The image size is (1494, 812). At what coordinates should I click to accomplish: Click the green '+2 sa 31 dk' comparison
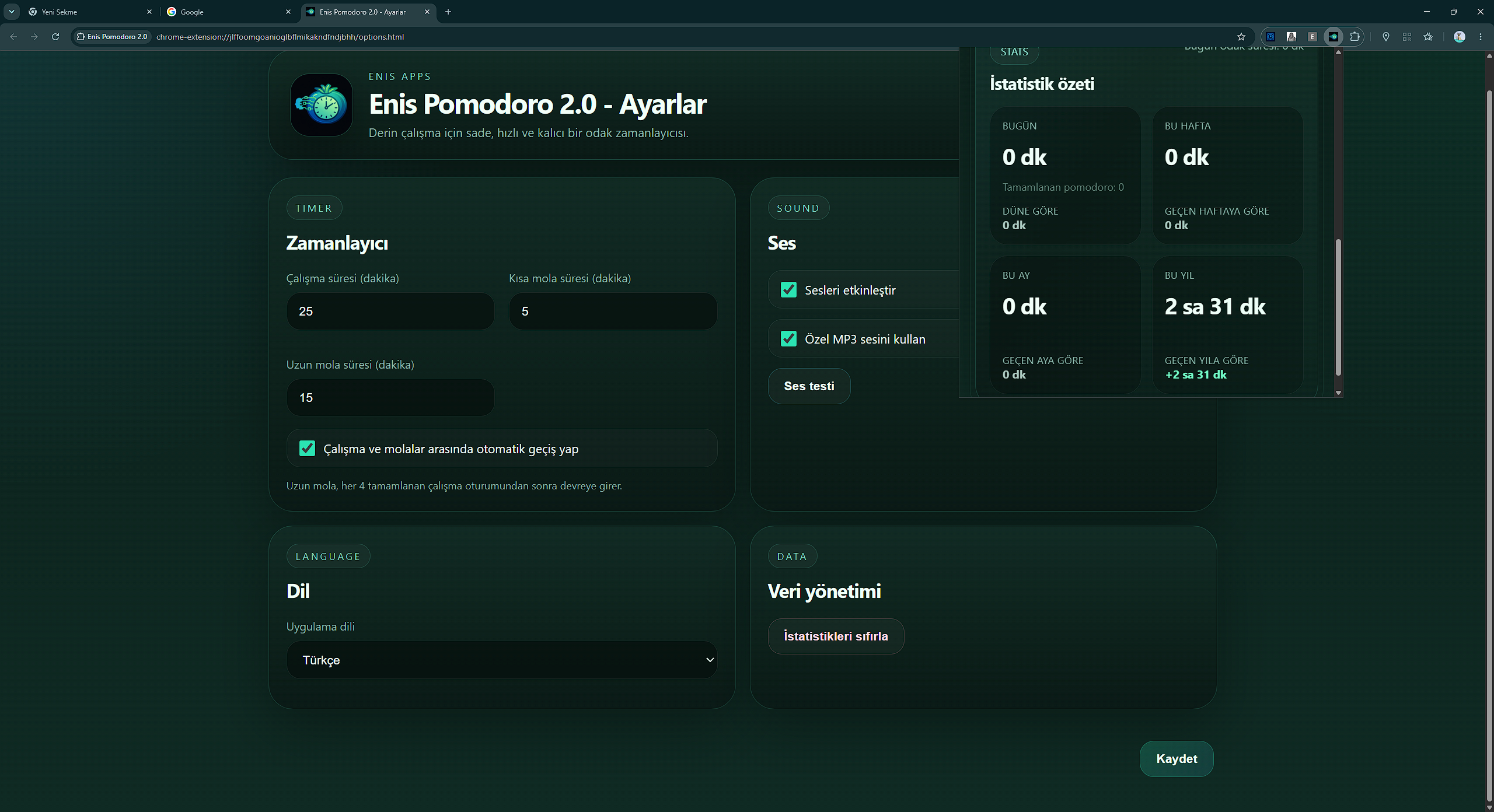coord(1196,374)
